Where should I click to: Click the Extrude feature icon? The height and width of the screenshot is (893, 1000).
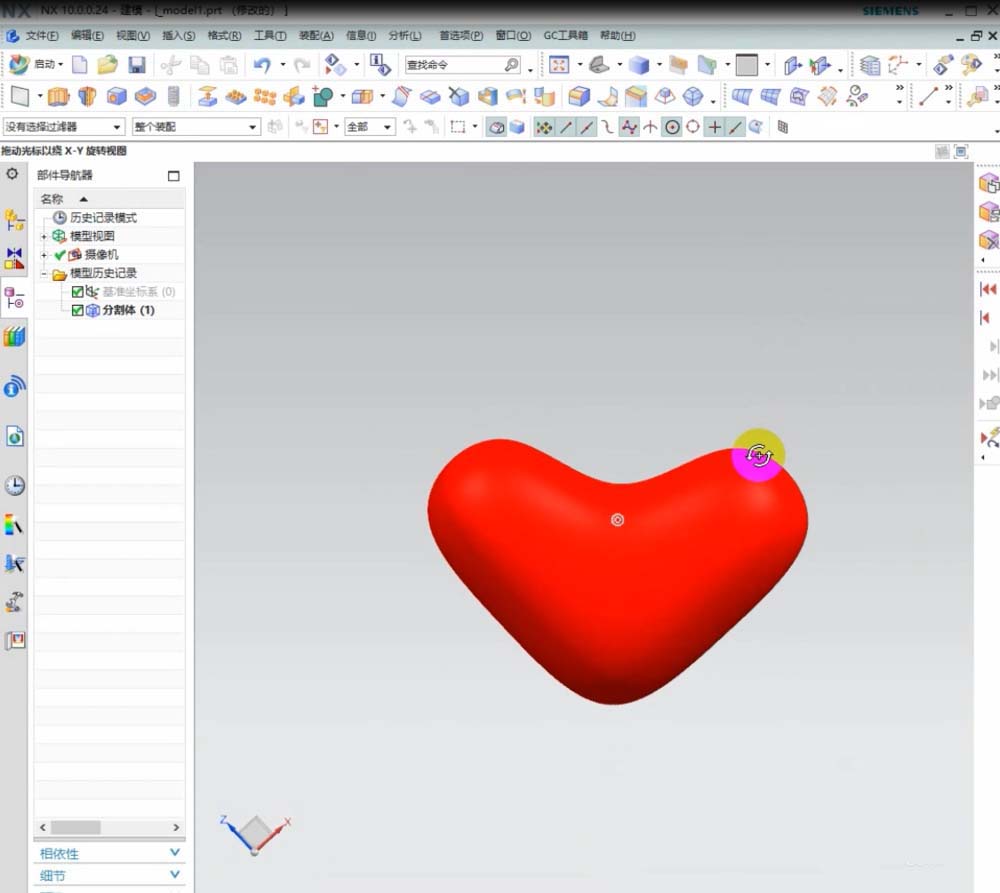click(x=57, y=97)
